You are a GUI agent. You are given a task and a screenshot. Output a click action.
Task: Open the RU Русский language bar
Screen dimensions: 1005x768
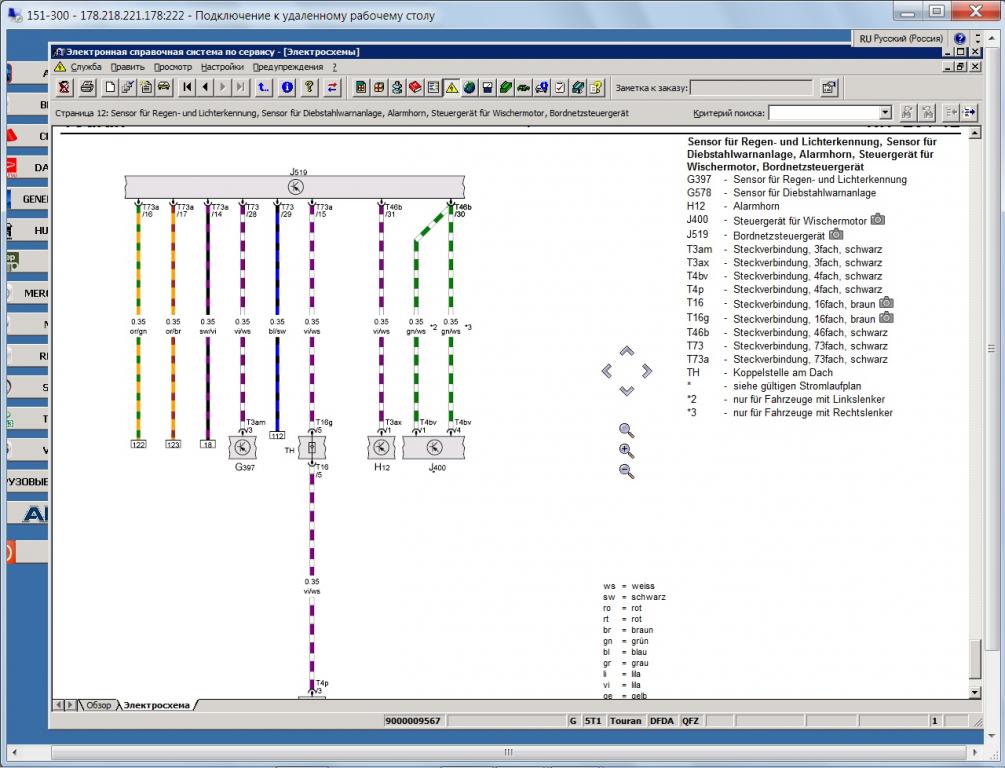coord(901,38)
